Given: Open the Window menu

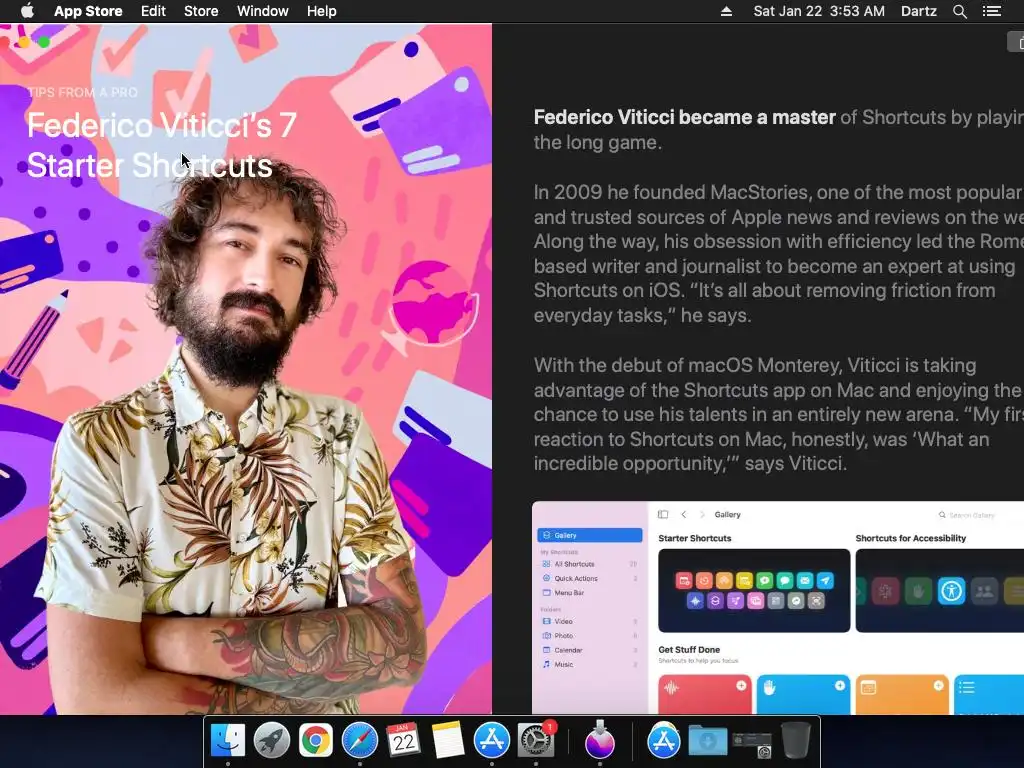Looking at the screenshot, I should (x=263, y=11).
